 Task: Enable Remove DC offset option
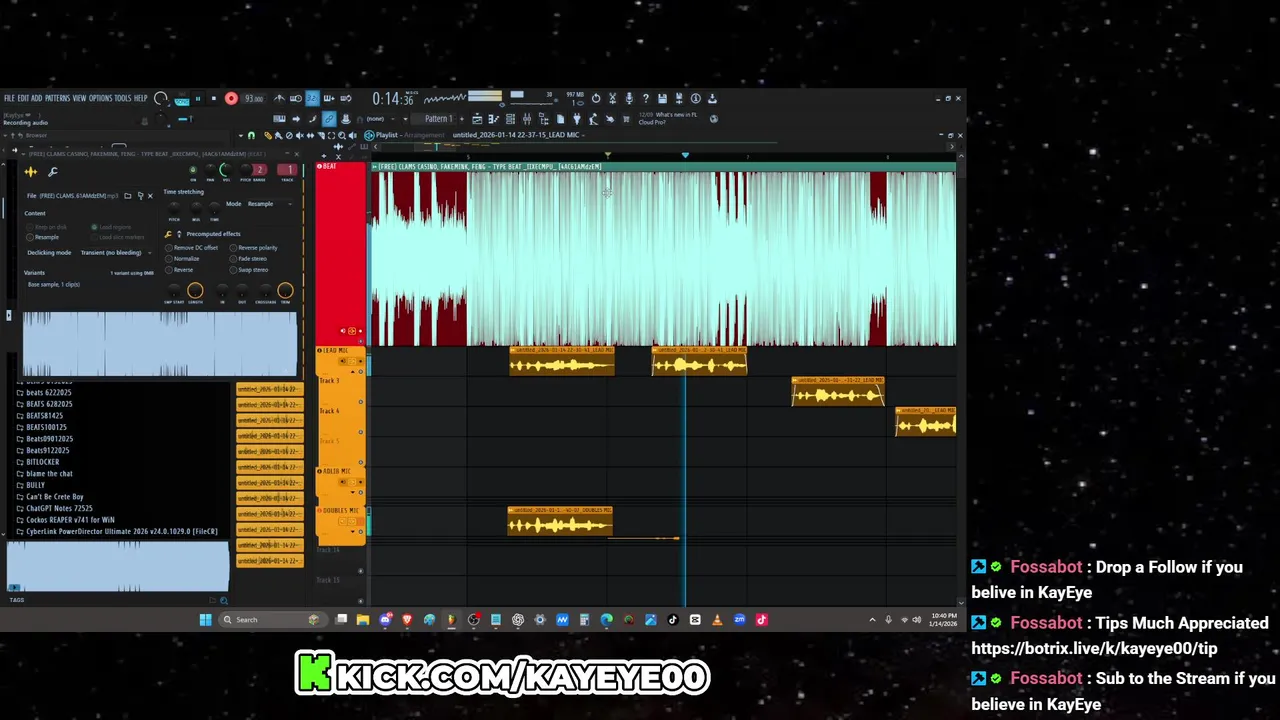[x=192, y=248]
